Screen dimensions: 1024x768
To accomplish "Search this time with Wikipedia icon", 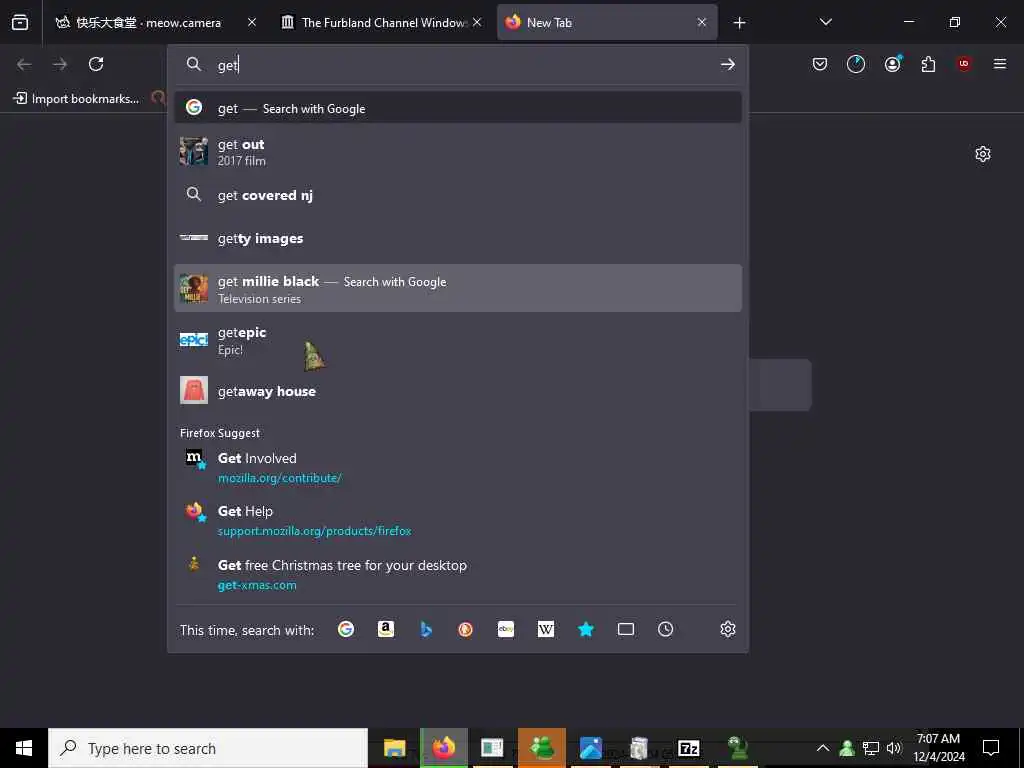I will pyautogui.click(x=546, y=629).
